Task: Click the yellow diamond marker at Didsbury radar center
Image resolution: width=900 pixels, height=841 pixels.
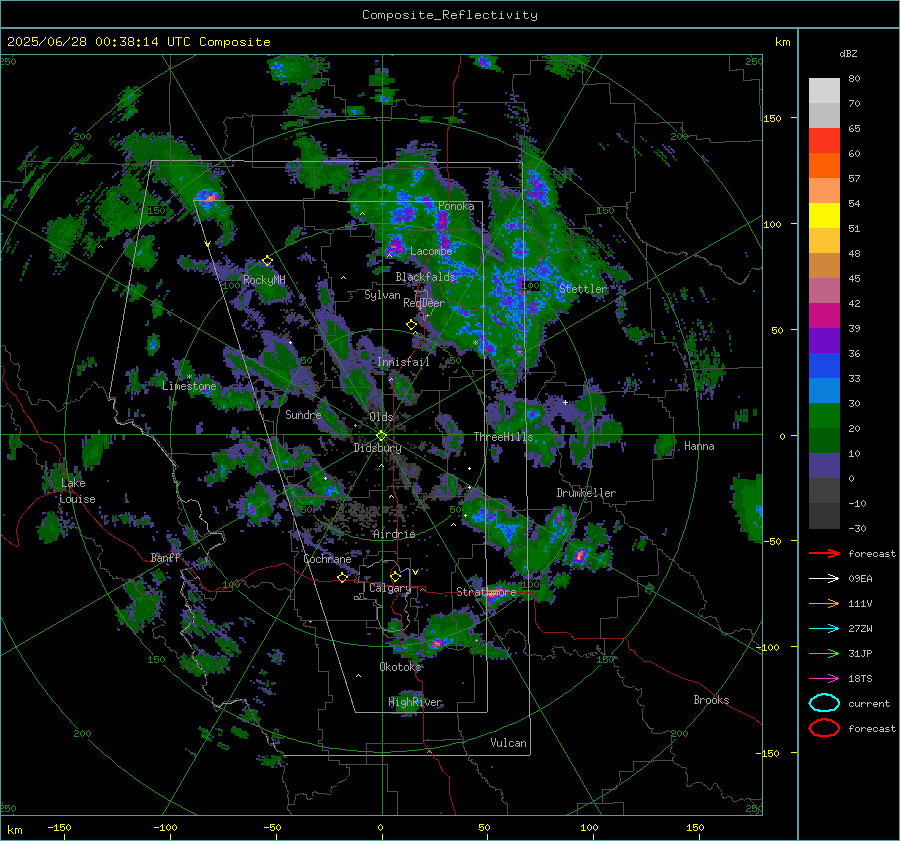Action: coord(381,436)
